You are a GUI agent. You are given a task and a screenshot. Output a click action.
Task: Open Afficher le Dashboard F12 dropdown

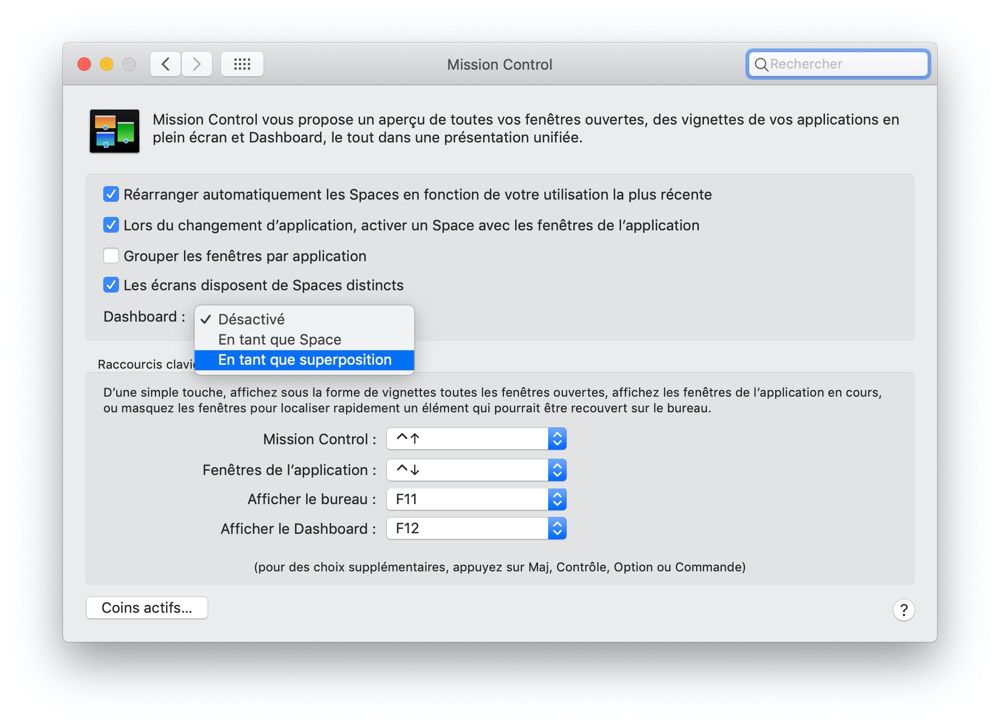[476, 529]
